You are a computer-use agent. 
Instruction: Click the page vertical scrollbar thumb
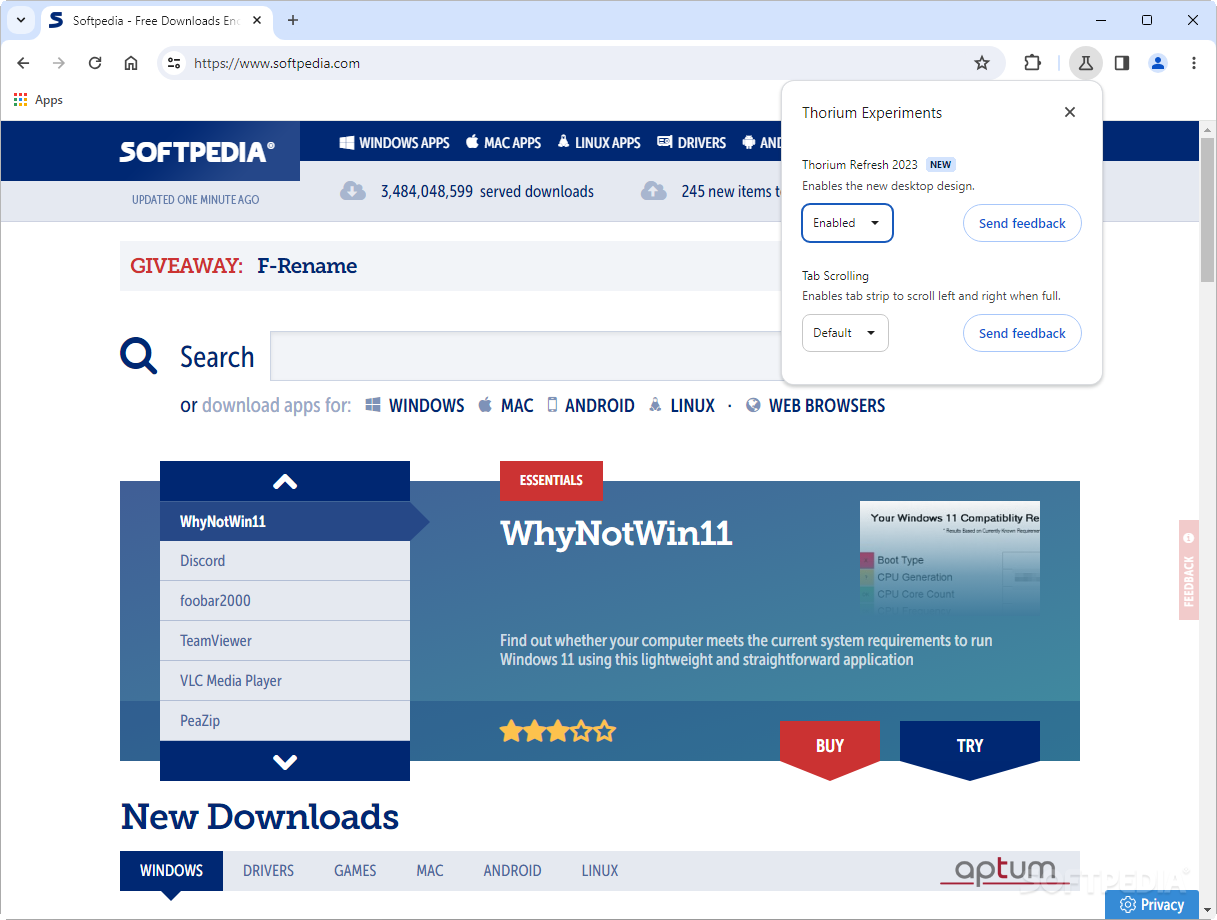click(x=1208, y=211)
